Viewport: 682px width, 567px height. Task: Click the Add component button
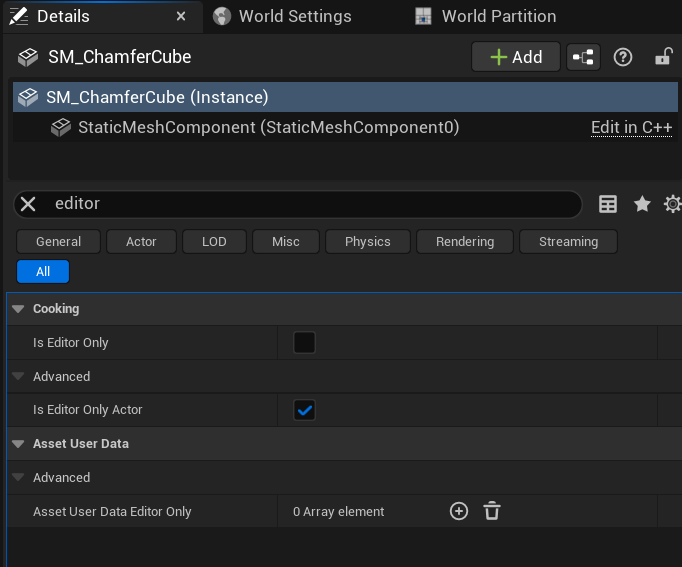coord(515,57)
